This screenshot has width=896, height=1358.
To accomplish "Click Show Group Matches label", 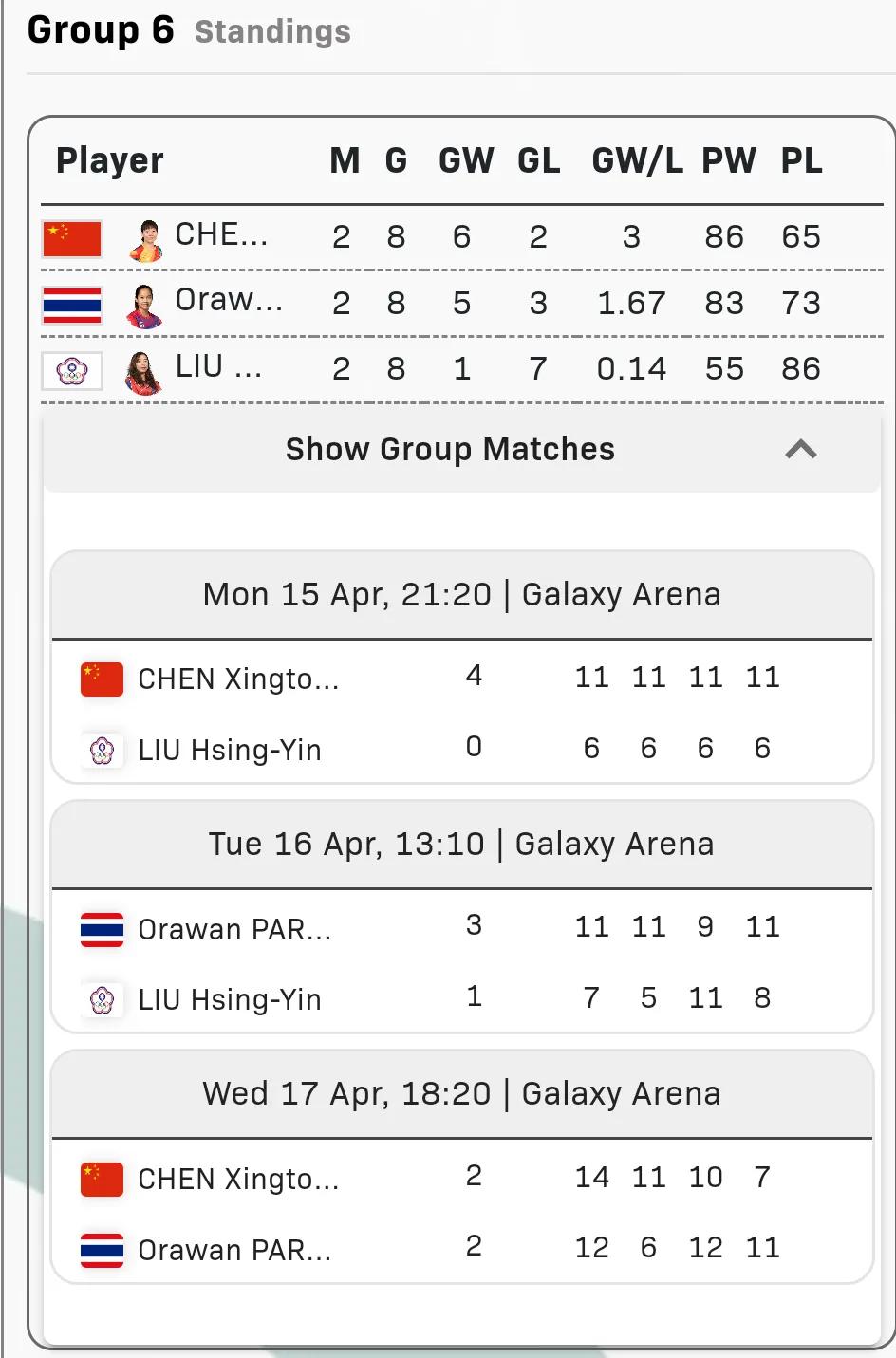I will click(x=450, y=449).
